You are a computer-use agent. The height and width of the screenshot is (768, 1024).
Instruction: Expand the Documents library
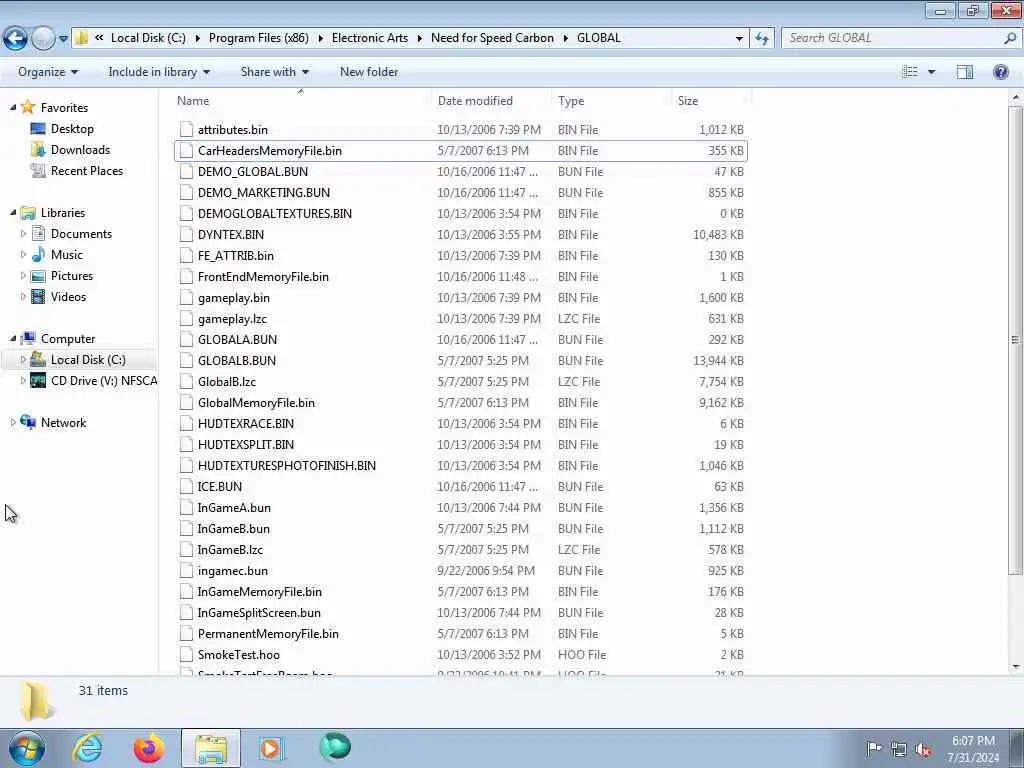[x=24, y=233]
